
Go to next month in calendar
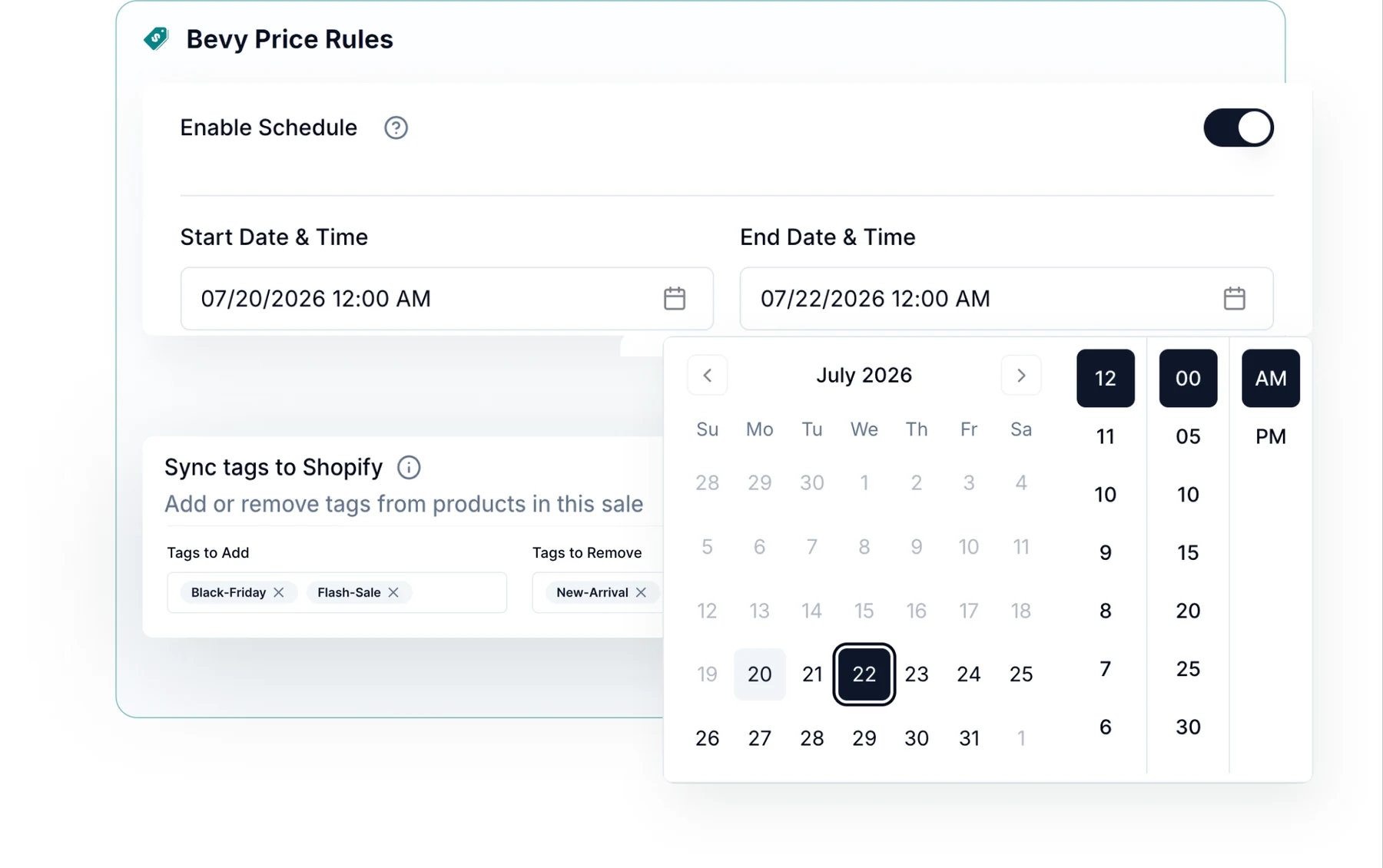pyautogui.click(x=1021, y=376)
